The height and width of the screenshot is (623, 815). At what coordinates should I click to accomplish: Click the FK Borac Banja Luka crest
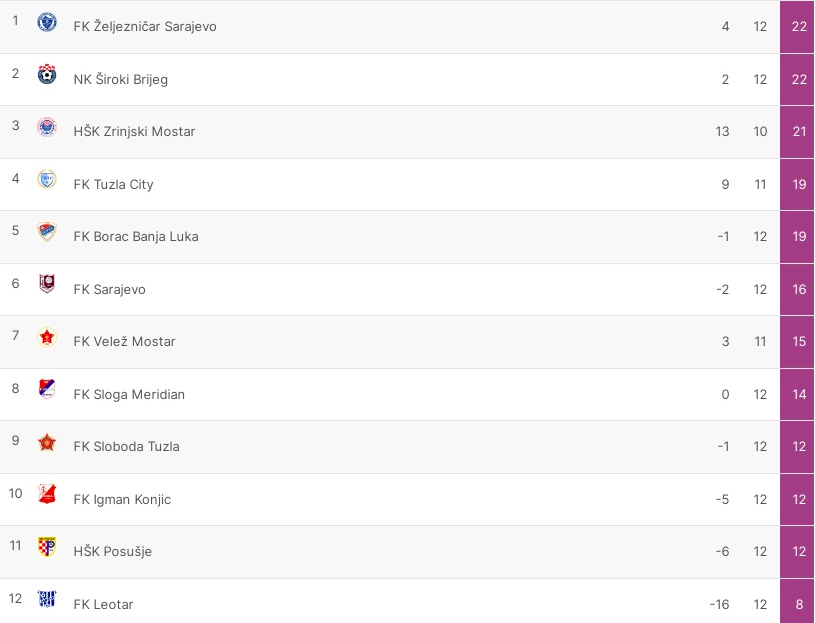pyautogui.click(x=47, y=232)
